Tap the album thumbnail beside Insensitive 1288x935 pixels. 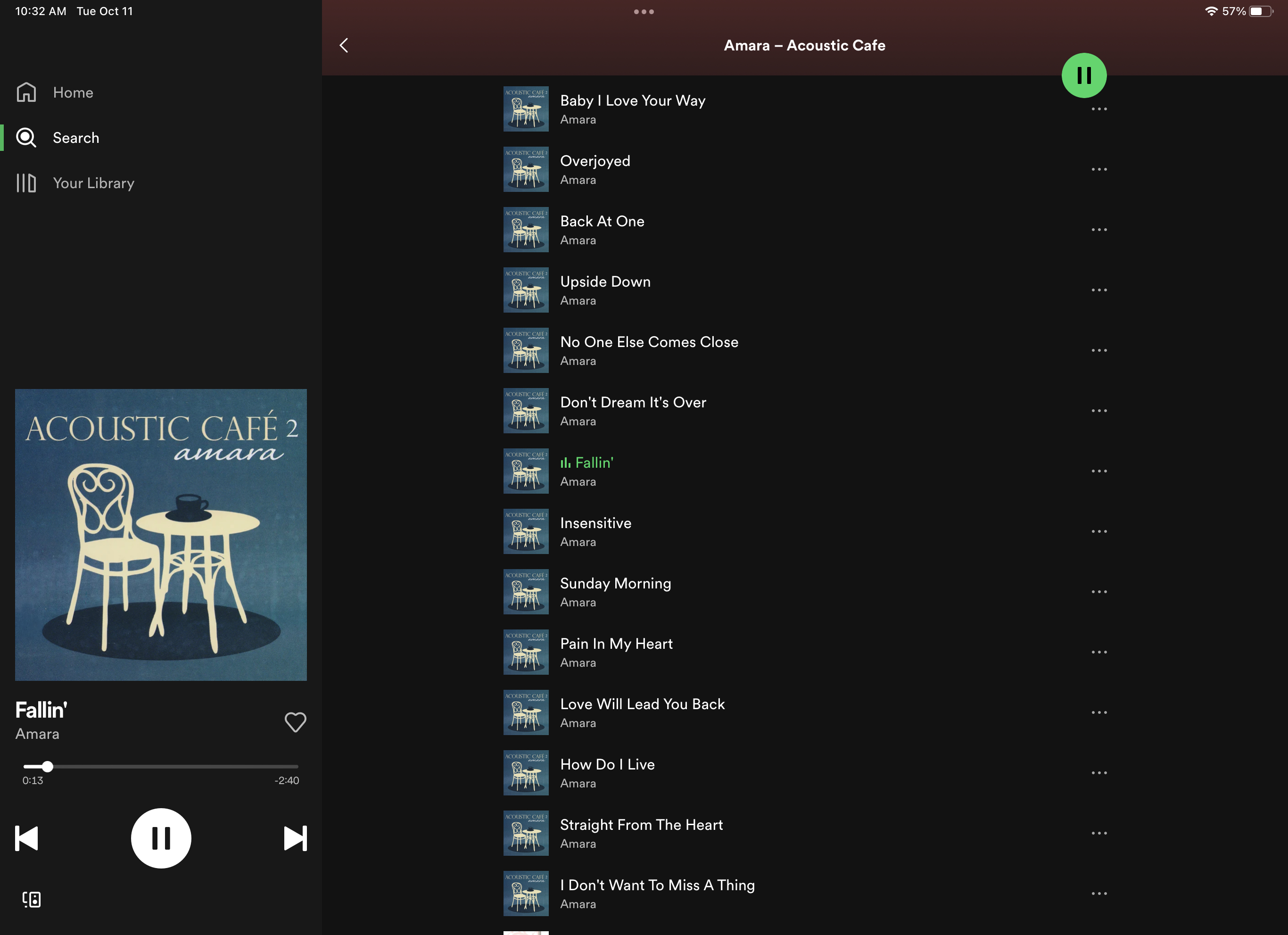[x=526, y=531]
